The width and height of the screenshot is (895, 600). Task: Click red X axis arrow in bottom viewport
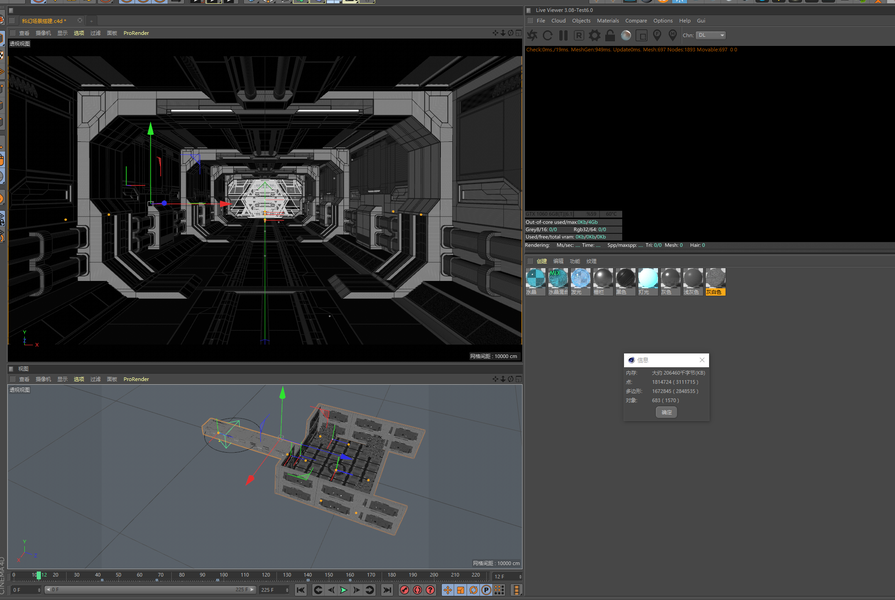[250, 480]
